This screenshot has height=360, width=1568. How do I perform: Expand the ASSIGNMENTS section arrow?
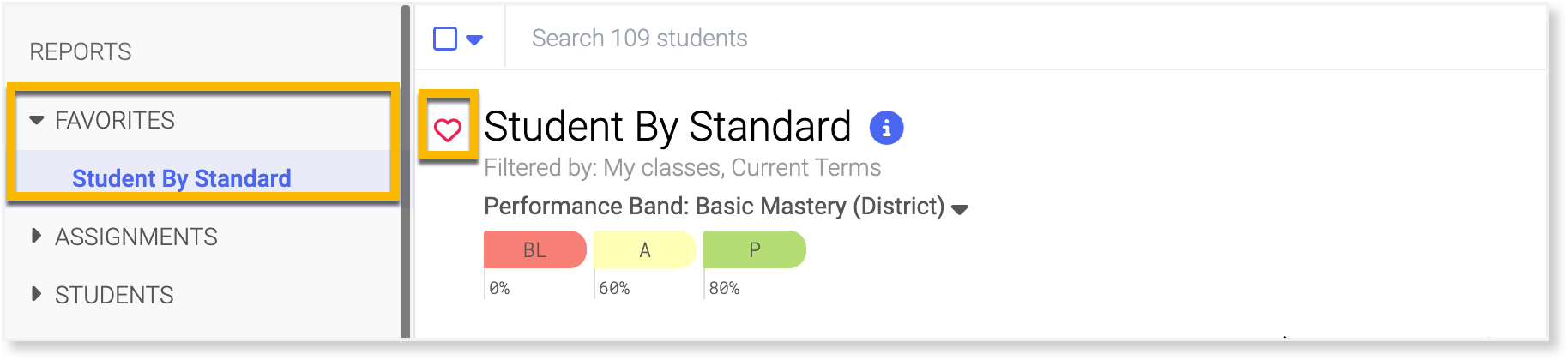pos(36,236)
